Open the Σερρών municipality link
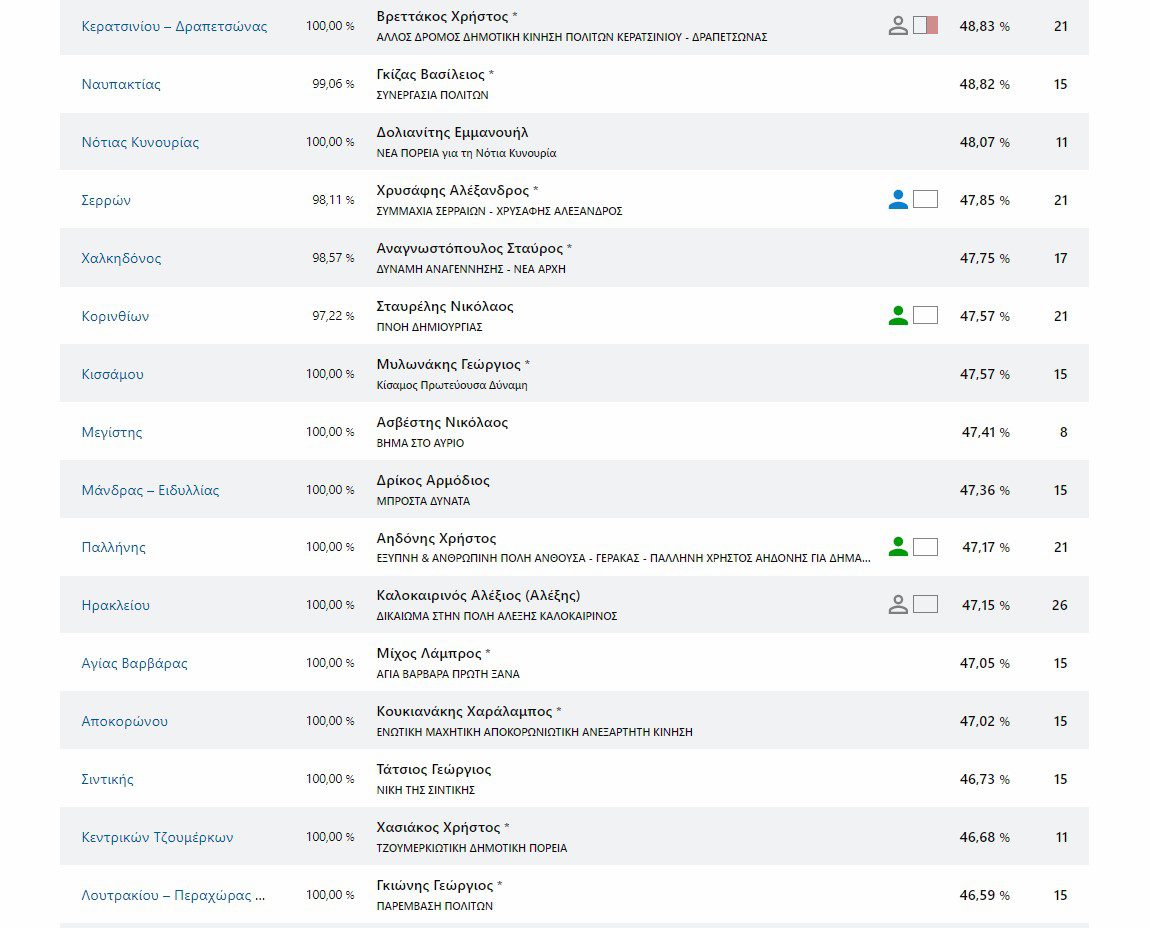Viewport: 1150px width, 928px height. (106, 200)
